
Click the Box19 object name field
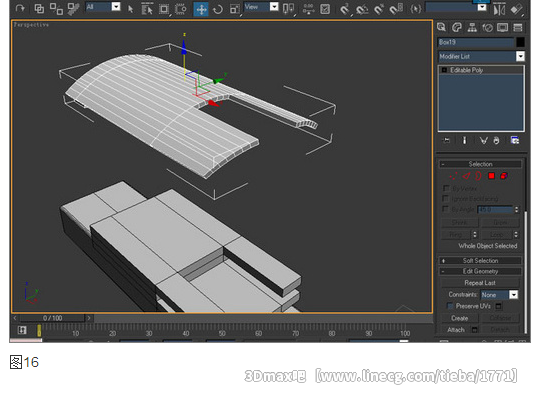point(476,42)
